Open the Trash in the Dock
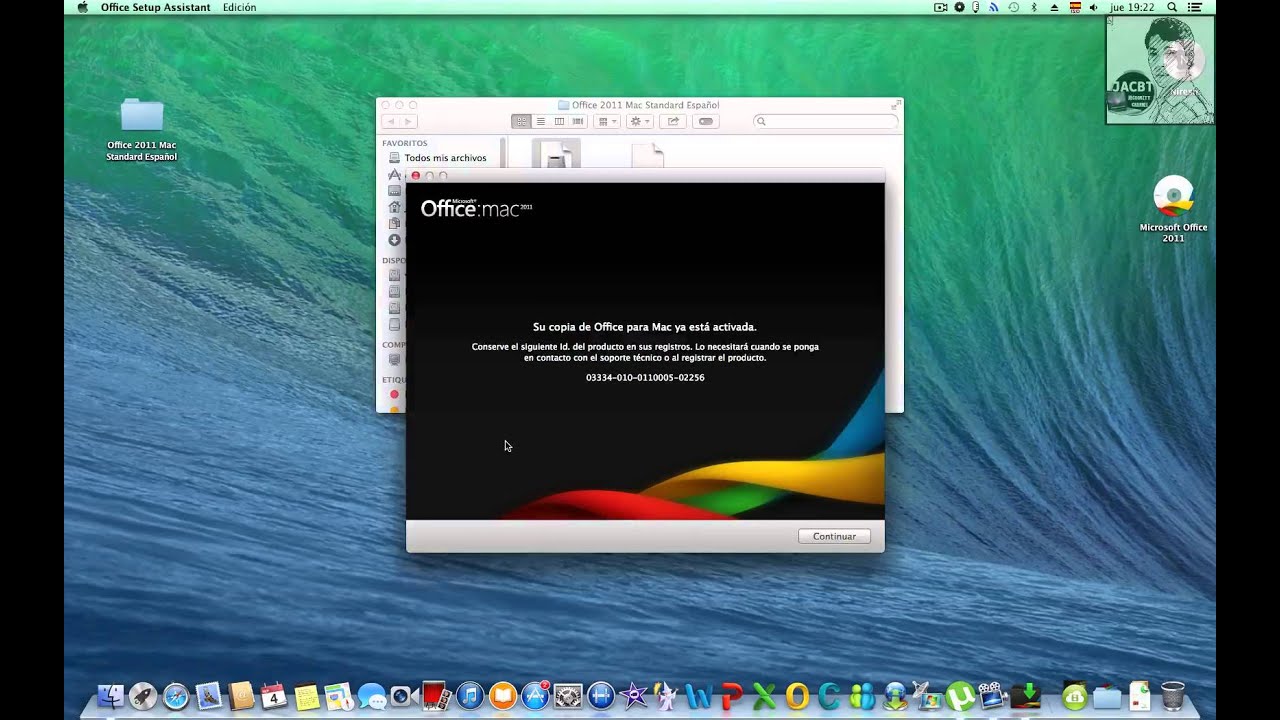1280x720 pixels. [x=1173, y=696]
